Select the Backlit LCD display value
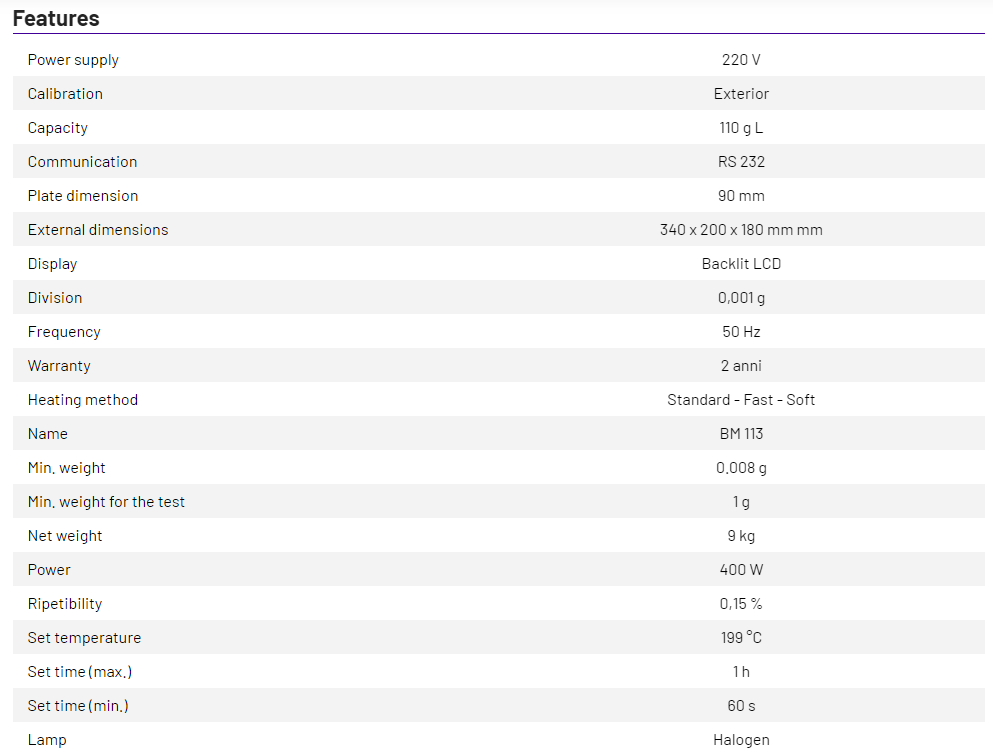This screenshot has width=993, height=756. click(x=741, y=264)
